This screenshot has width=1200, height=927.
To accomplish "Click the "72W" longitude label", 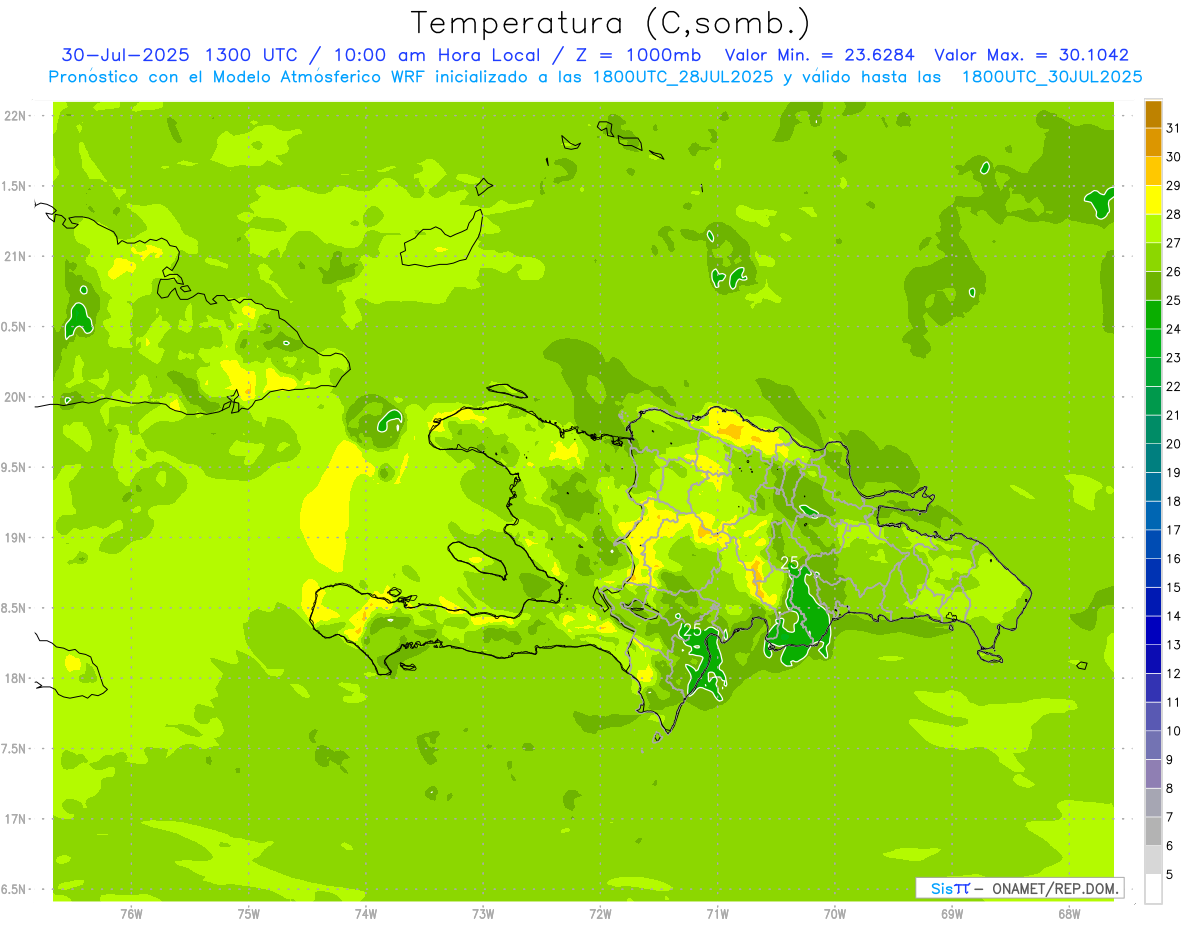I will tap(600, 914).
